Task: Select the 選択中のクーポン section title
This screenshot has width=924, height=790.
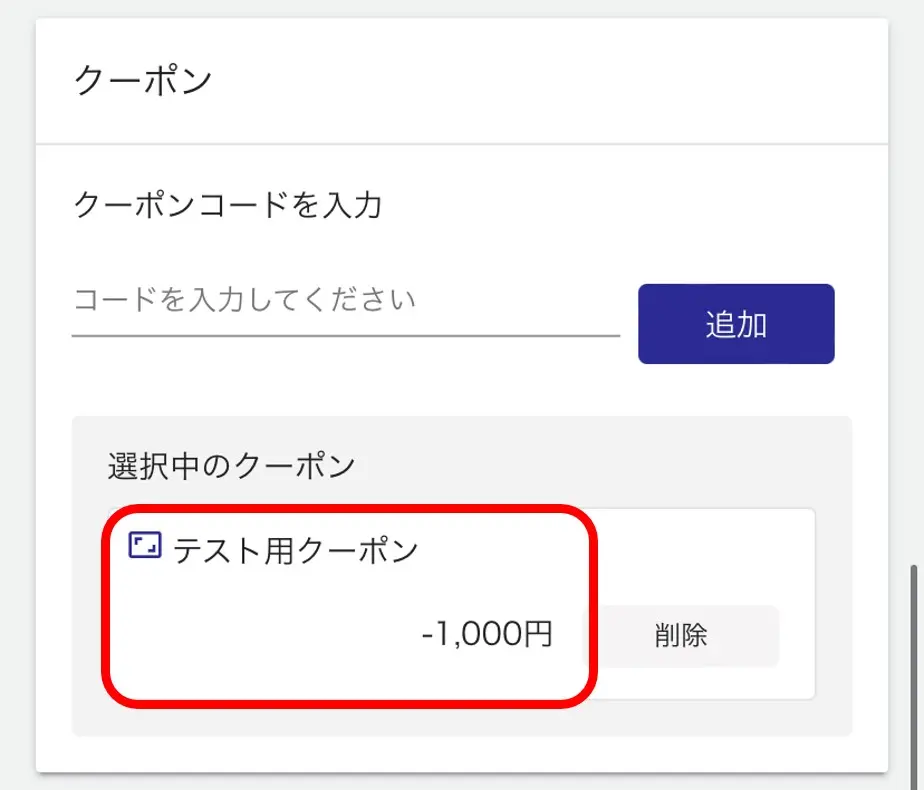Action: click(x=230, y=464)
